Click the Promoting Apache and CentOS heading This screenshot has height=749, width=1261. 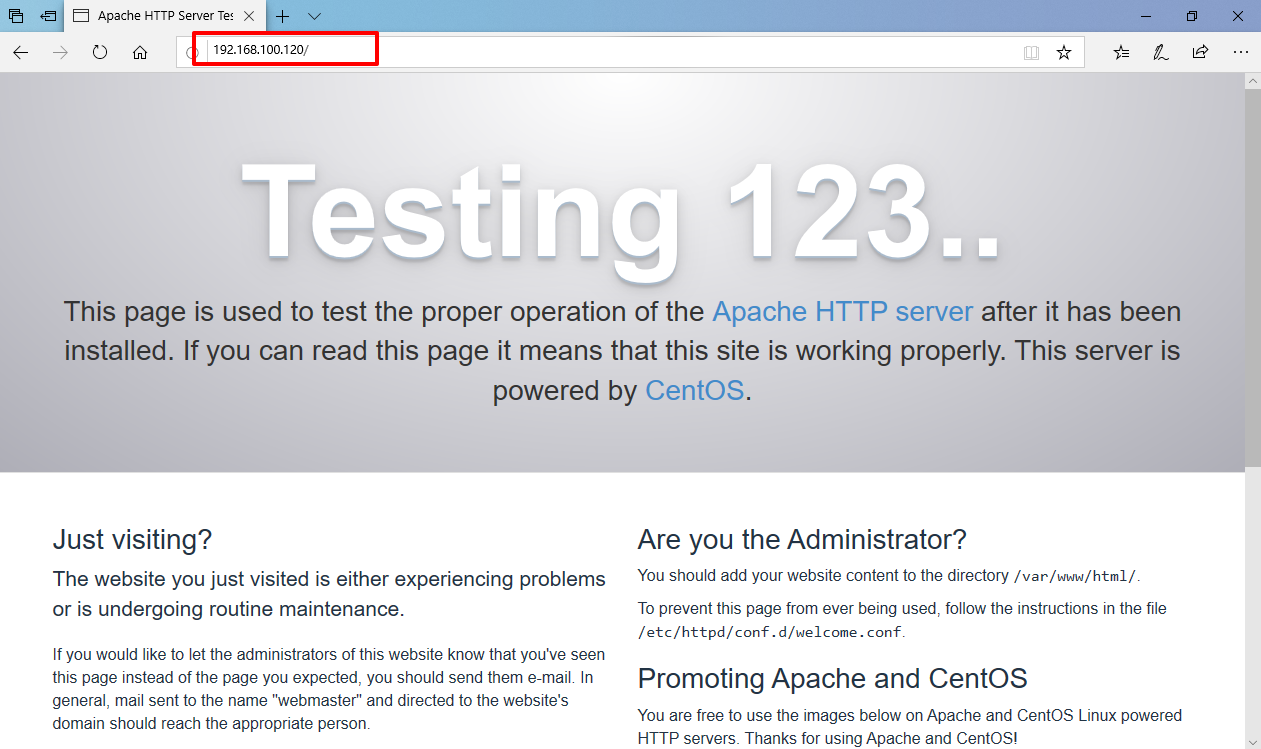point(832,679)
